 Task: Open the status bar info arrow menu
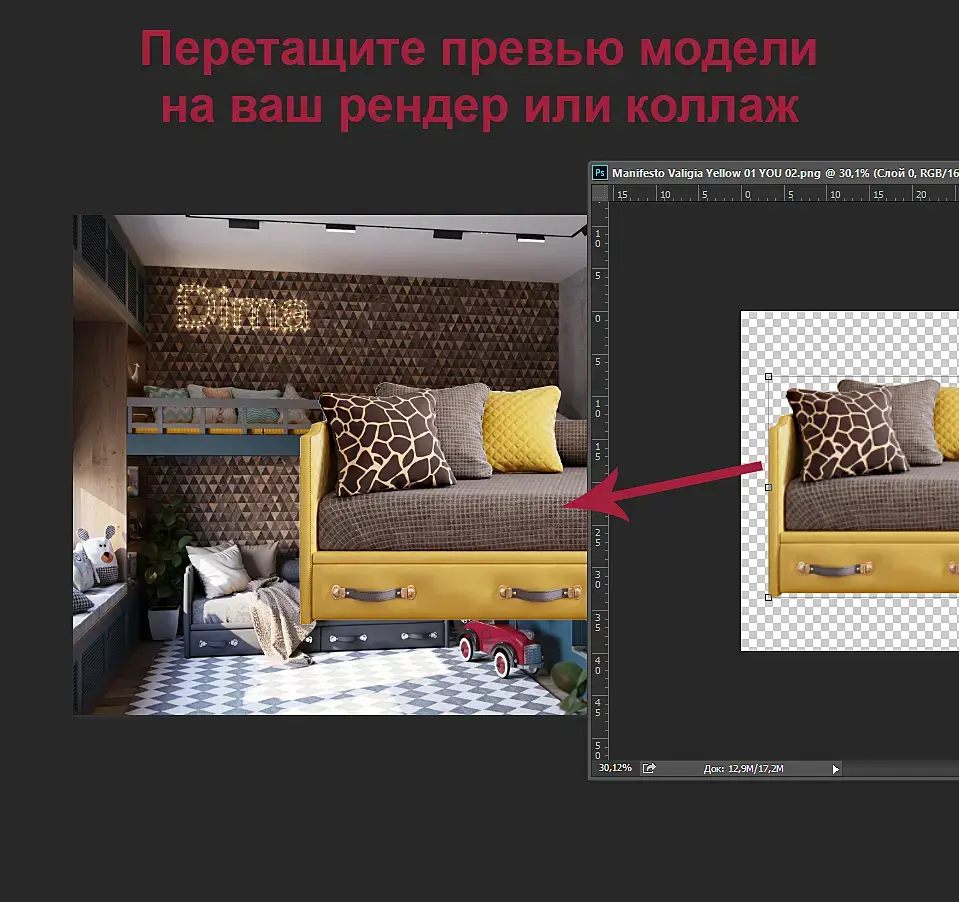point(835,769)
